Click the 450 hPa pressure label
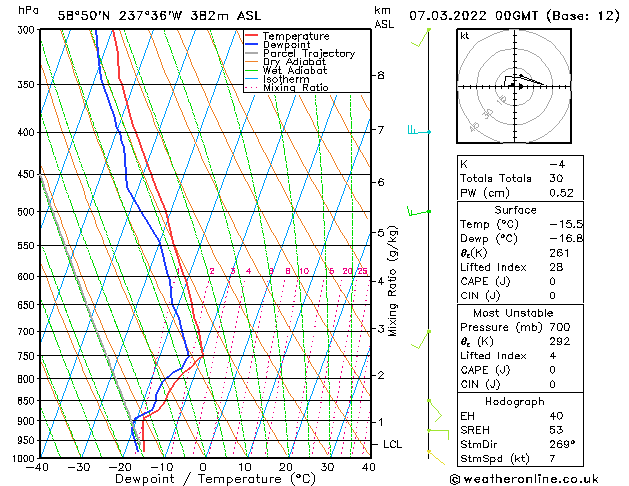629x486 pixels. (28, 174)
